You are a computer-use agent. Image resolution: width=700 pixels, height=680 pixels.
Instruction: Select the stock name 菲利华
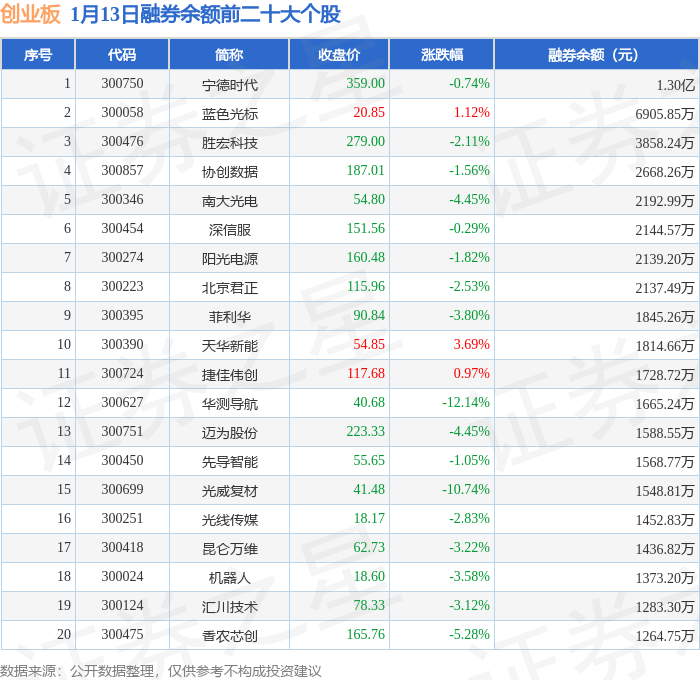[229, 317]
